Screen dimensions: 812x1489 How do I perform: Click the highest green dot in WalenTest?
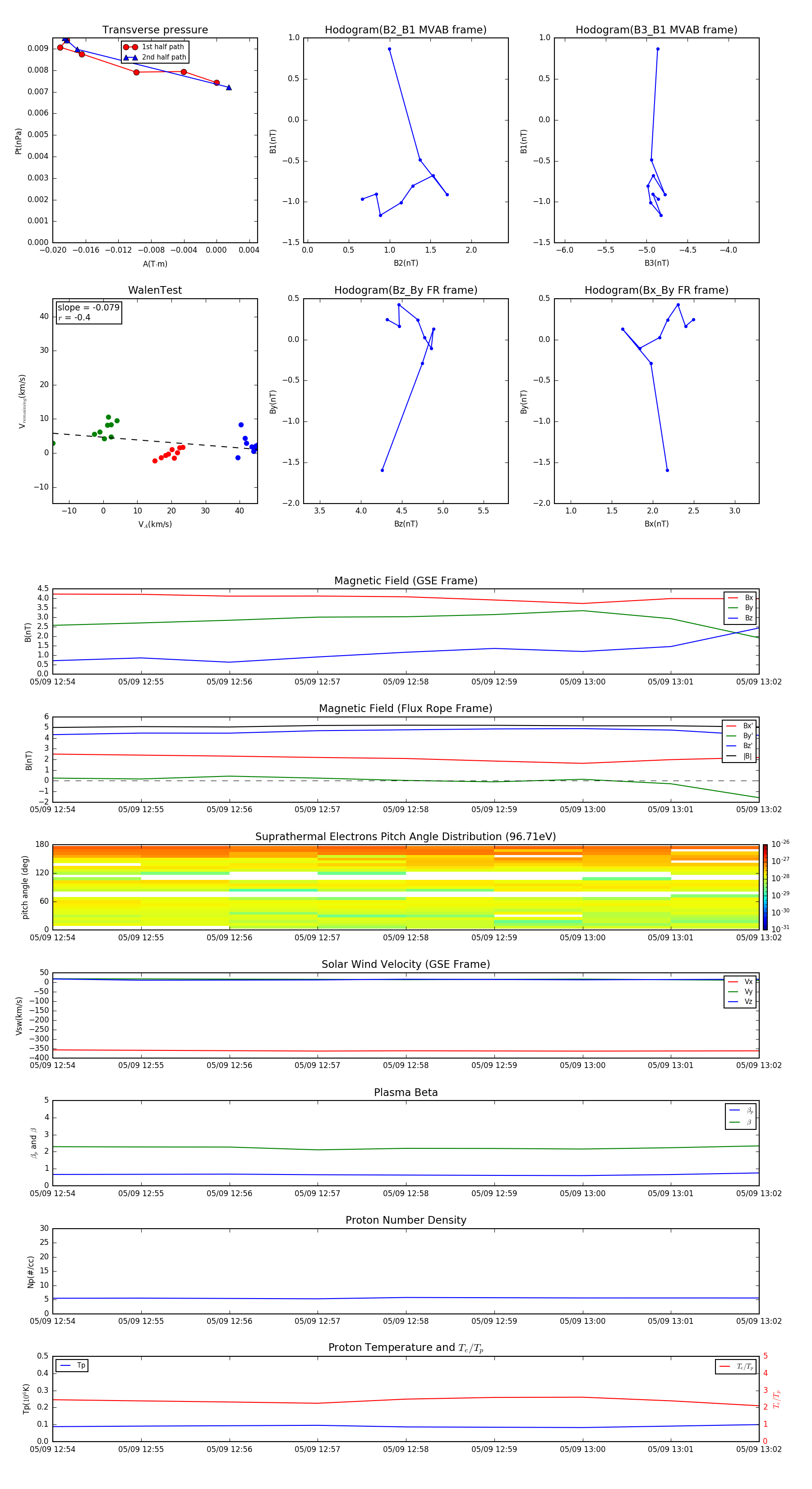click(x=108, y=417)
